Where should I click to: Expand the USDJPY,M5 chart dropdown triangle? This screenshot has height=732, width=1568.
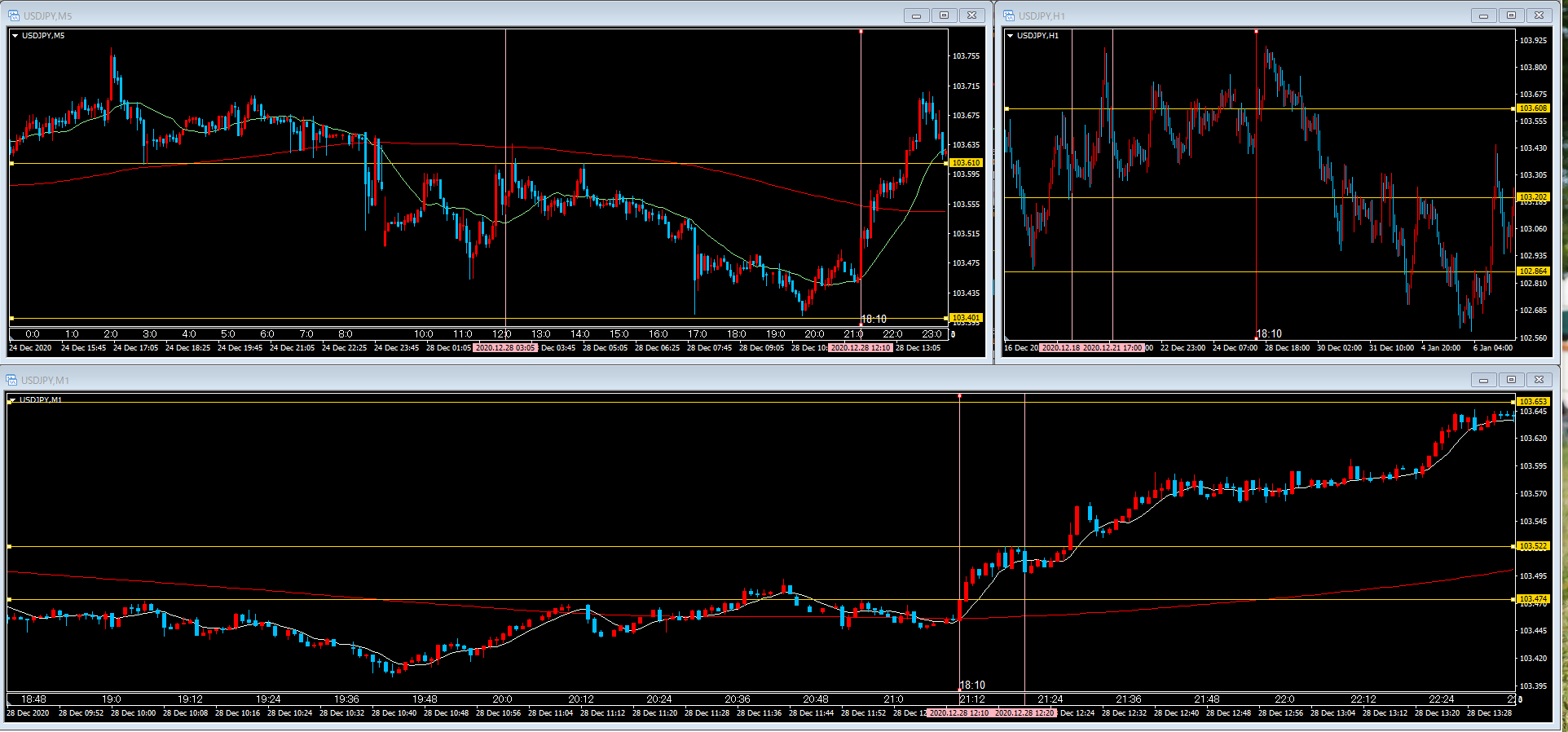point(15,36)
